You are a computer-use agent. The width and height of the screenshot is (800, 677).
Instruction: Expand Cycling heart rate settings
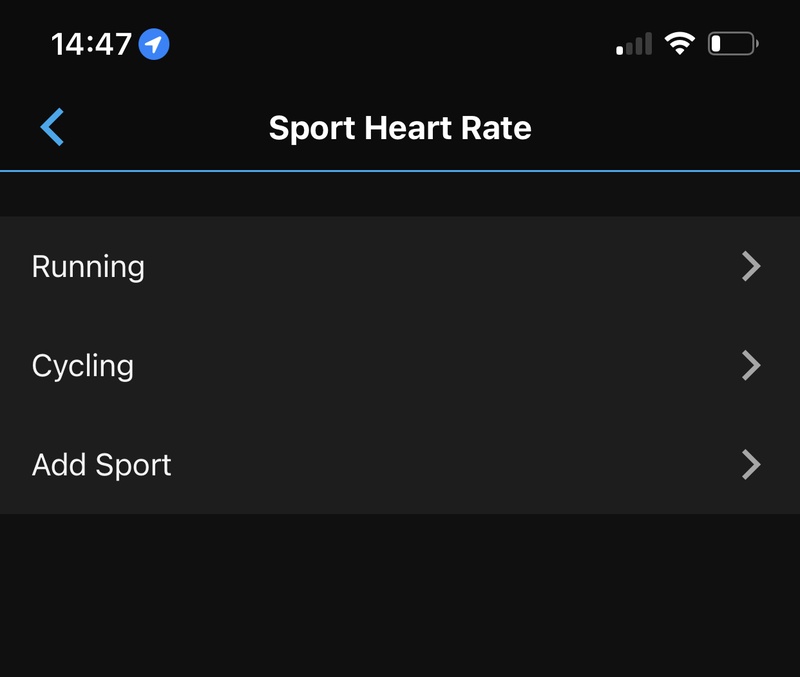(x=400, y=365)
